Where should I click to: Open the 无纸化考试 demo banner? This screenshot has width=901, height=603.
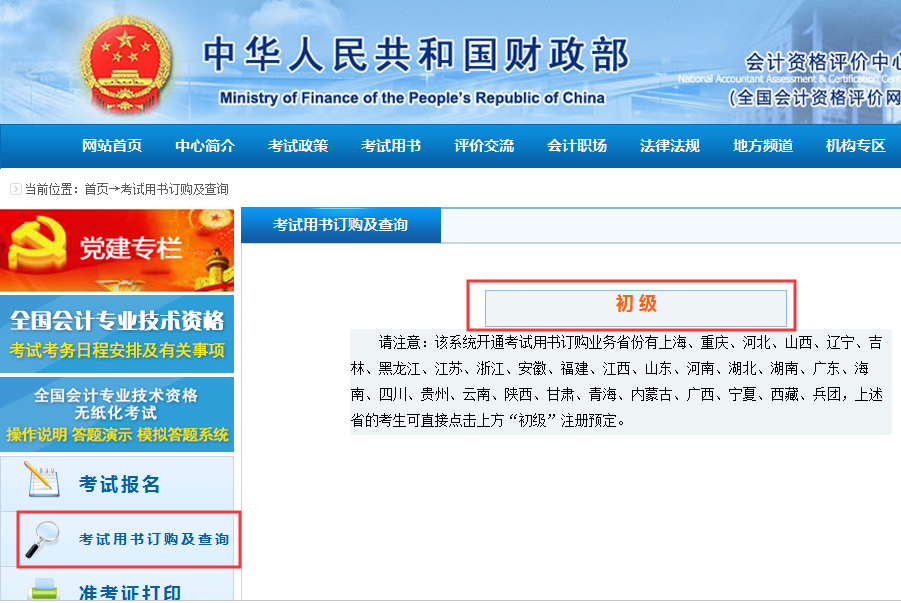pos(117,414)
